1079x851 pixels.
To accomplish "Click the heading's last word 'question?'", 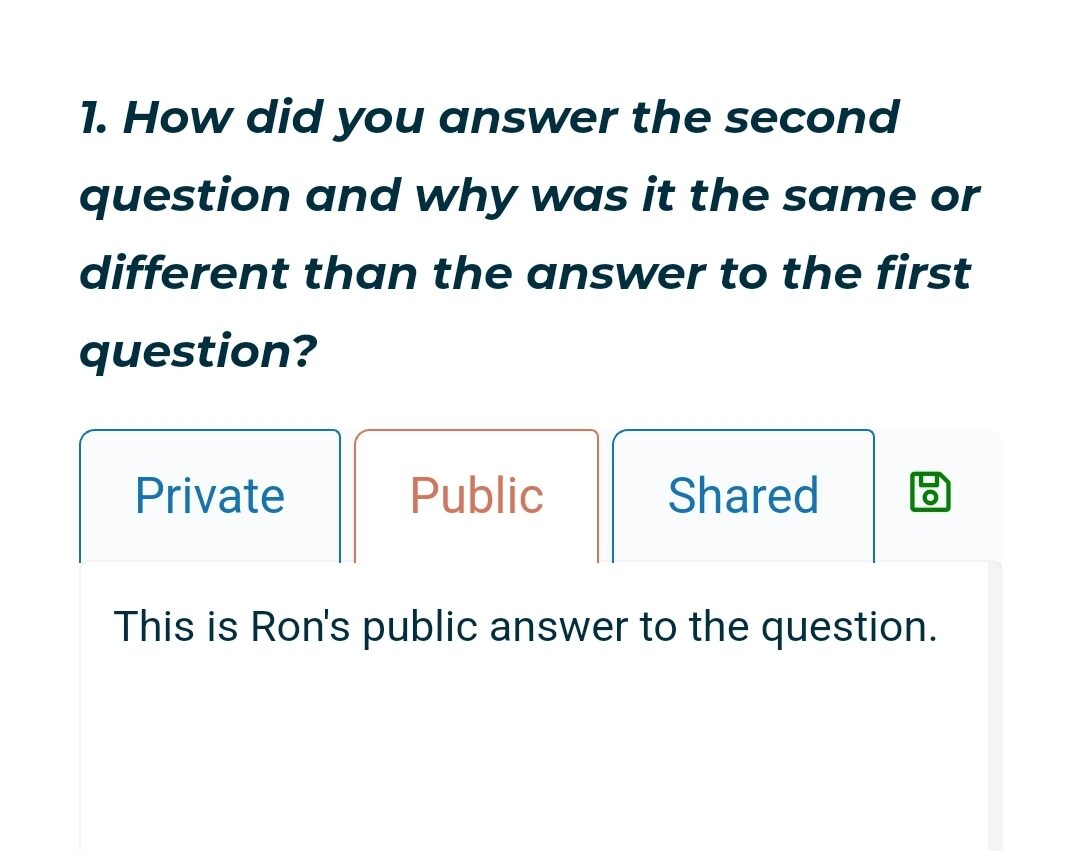I will 199,352.
